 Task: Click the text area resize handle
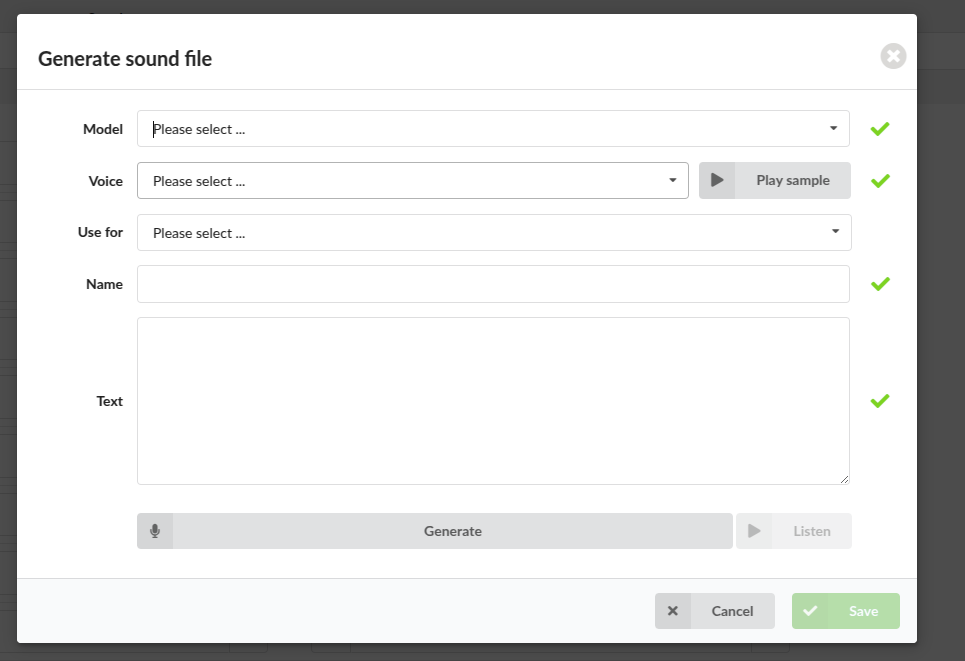[x=844, y=479]
